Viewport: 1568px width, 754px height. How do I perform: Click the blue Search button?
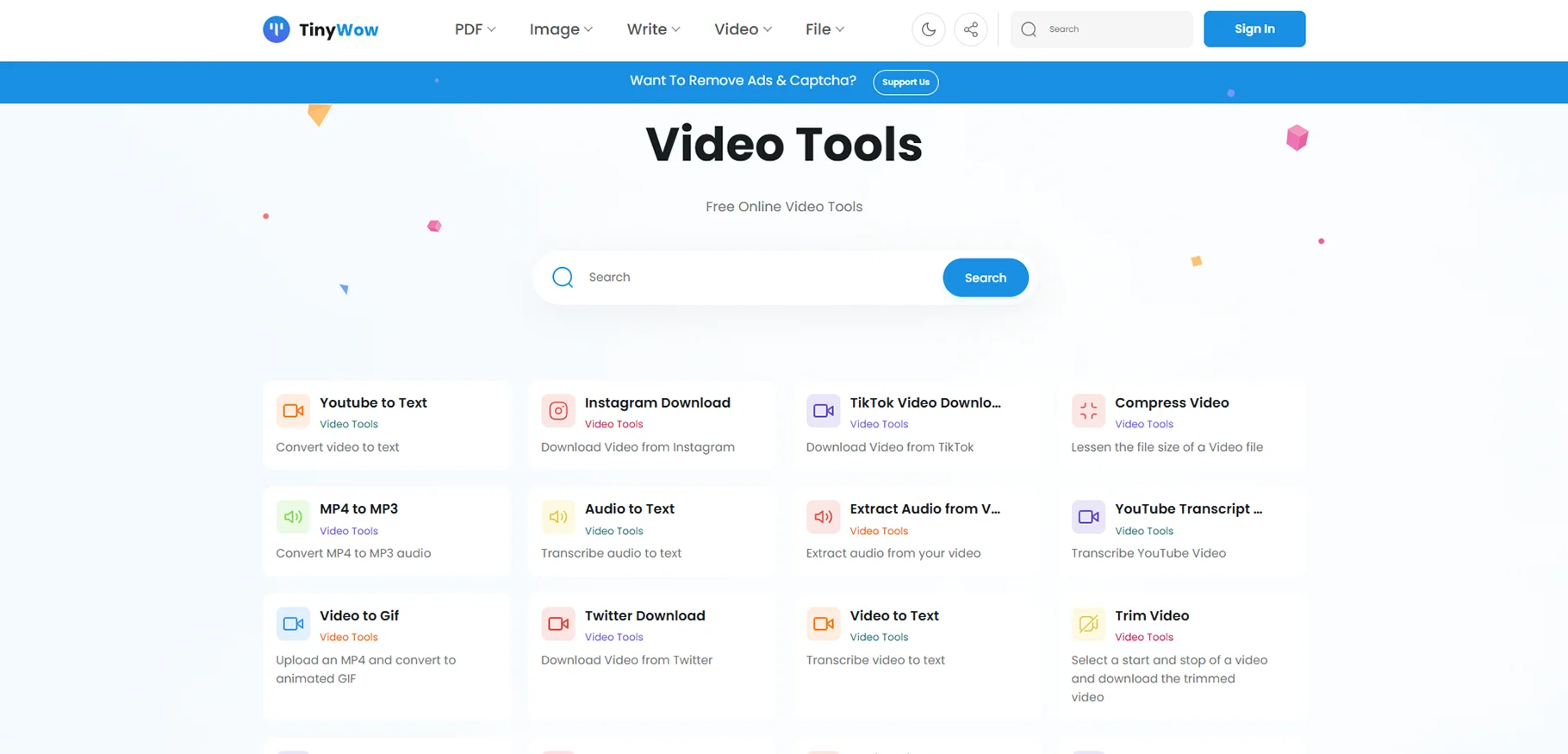click(x=986, y=277)
